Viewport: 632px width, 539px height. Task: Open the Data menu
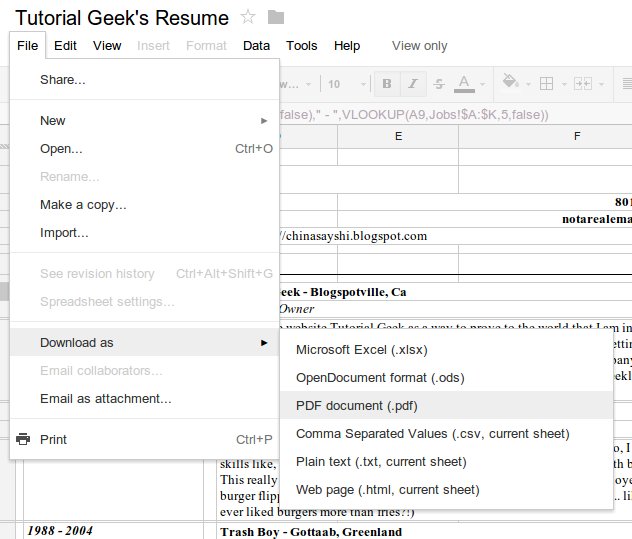click(x=256, y=46)
